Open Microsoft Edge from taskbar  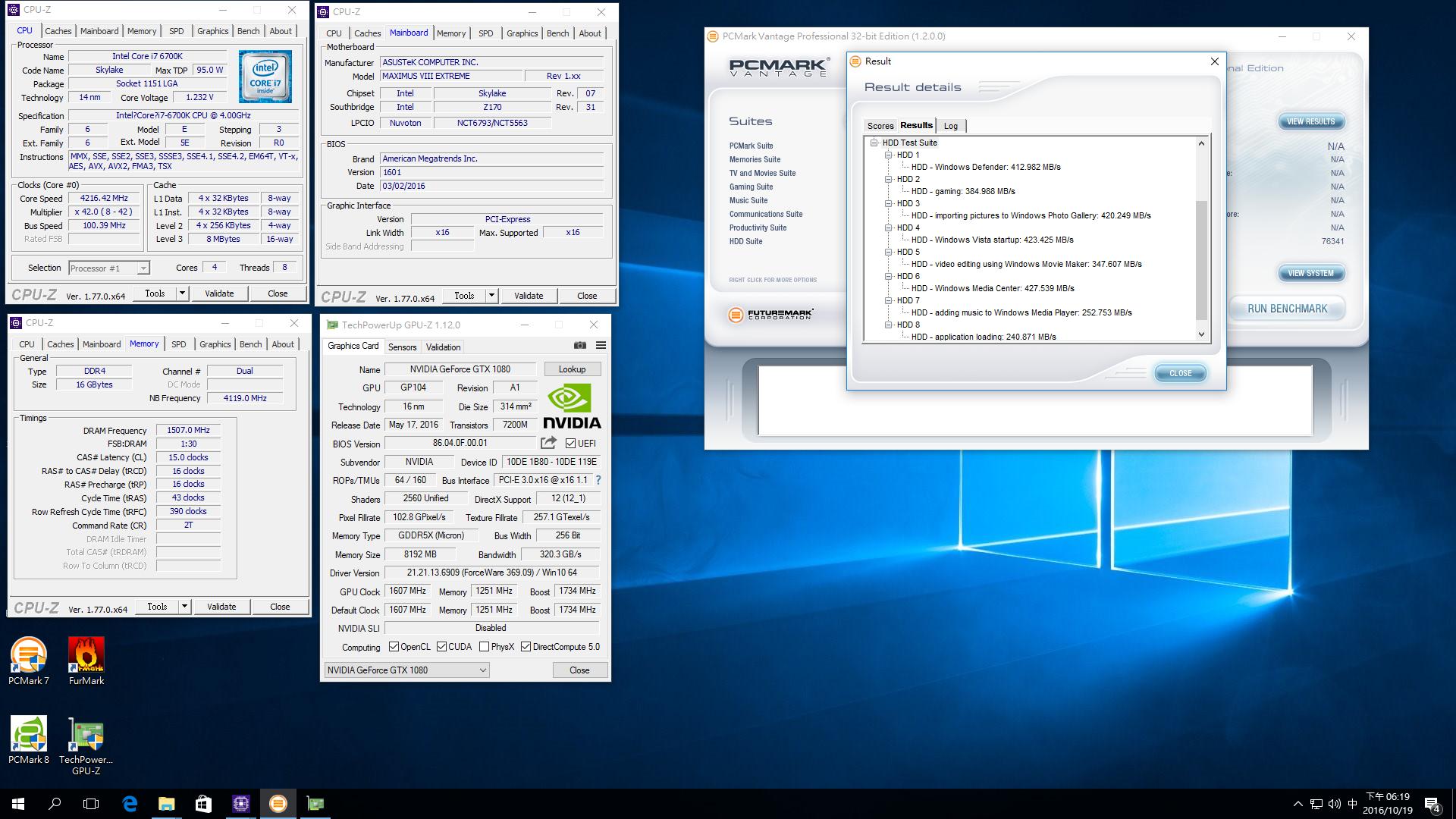click(x=130, y=804)
